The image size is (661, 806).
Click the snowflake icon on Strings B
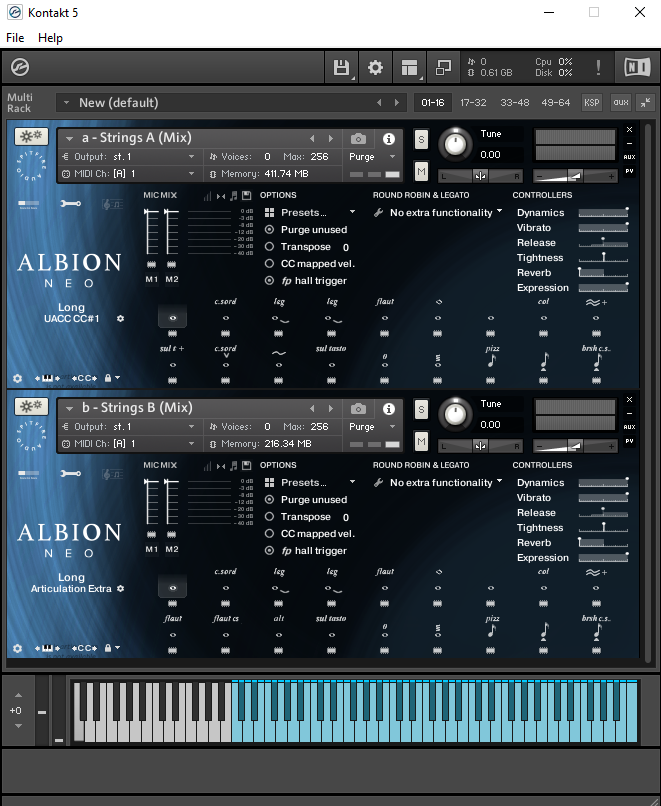click(31, 406)
